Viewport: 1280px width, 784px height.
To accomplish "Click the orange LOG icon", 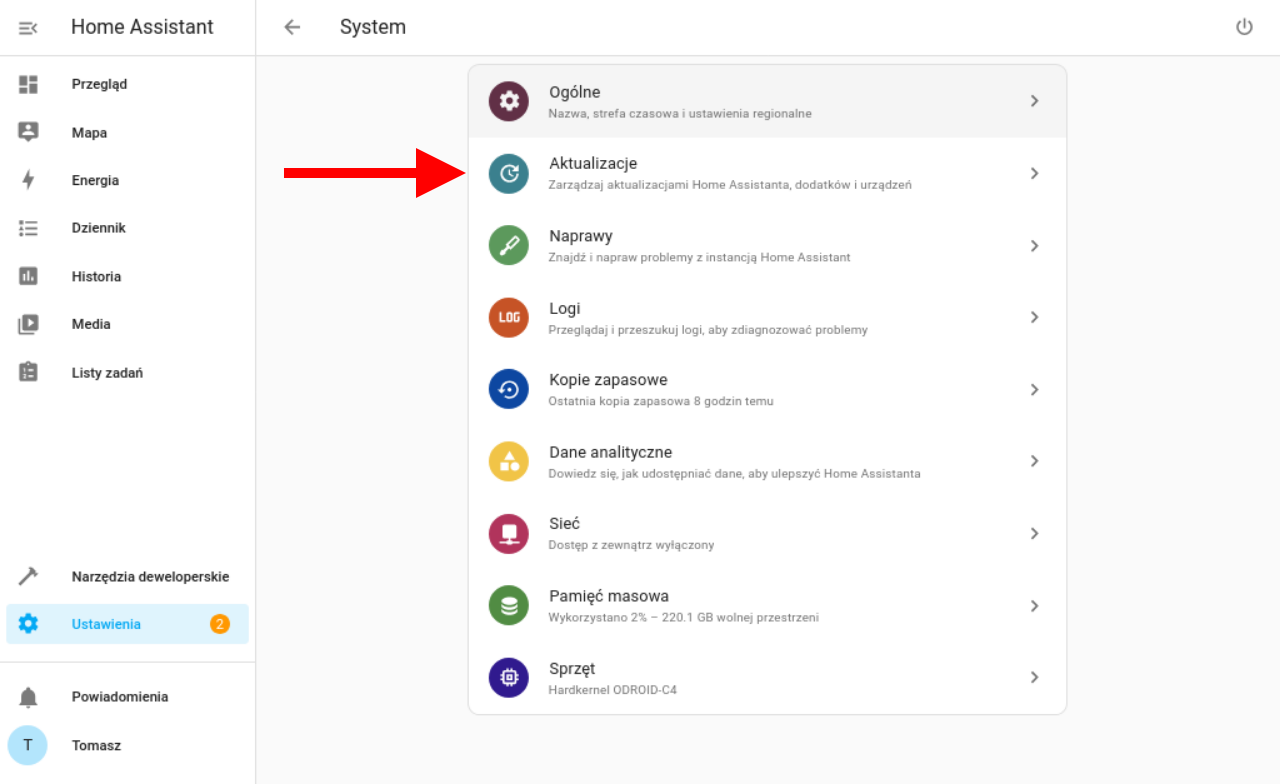I will 508,317.
